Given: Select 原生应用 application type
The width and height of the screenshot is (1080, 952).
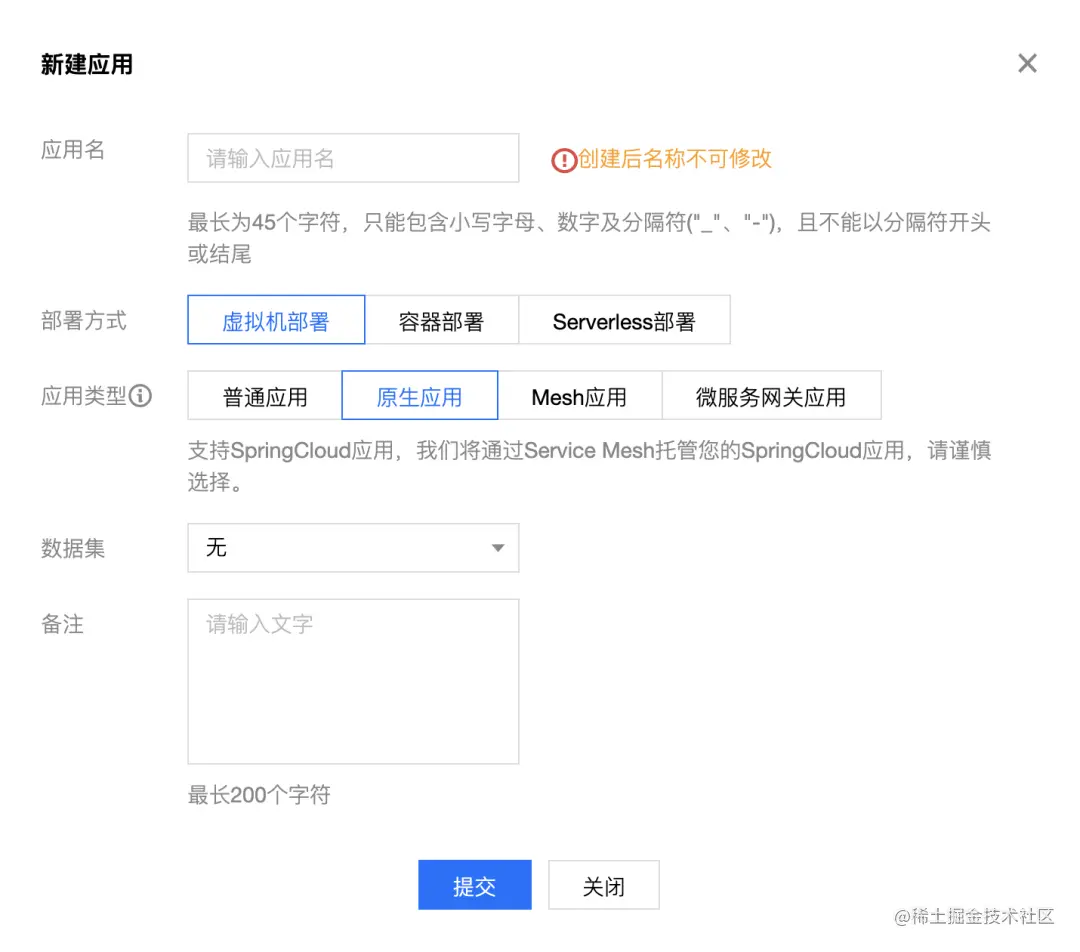Looking at the screenshot, I should [x=418, y=395].
